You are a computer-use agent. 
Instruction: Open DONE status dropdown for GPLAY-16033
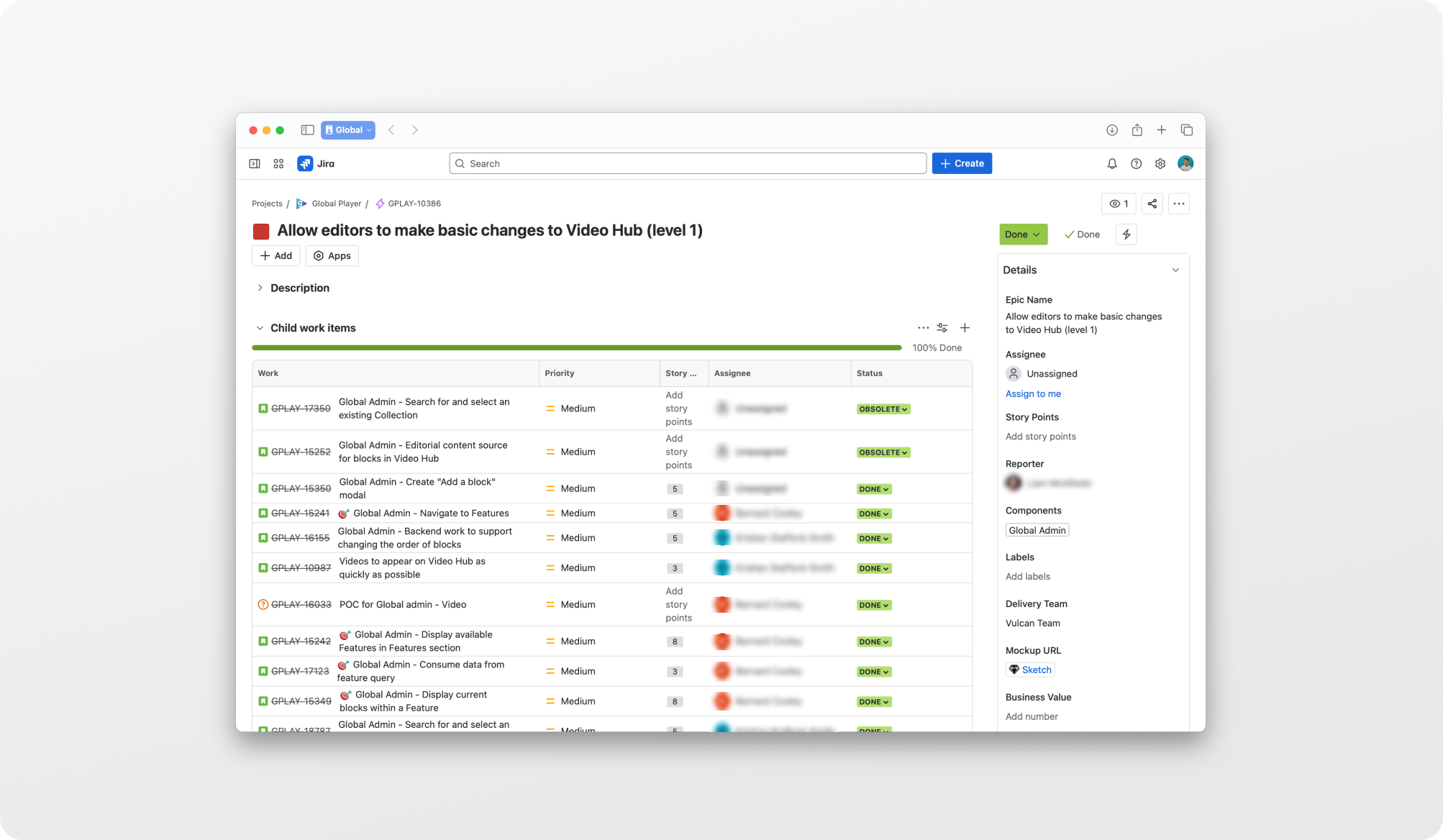[874, 605]
